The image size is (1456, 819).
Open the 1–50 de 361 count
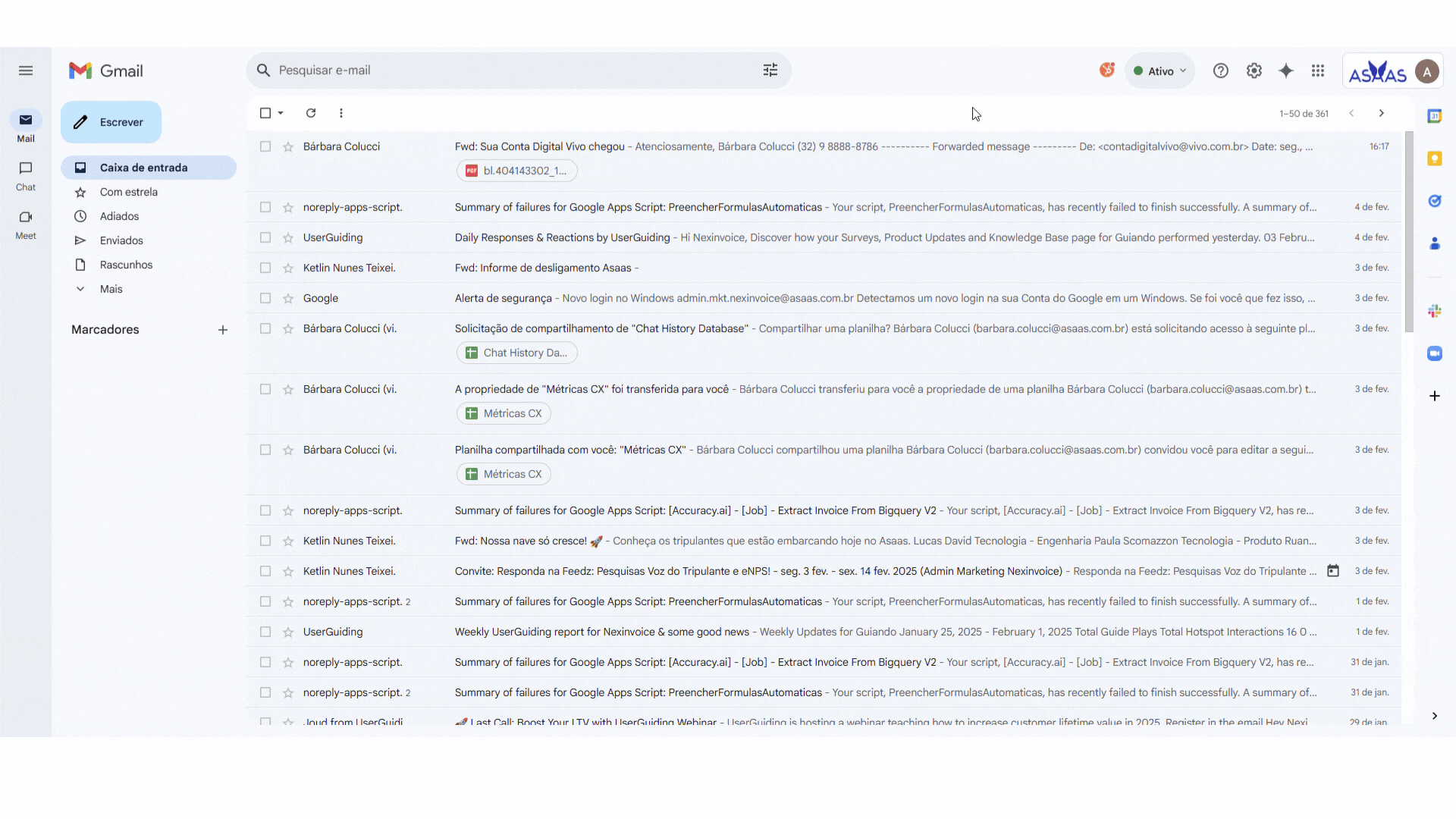point(1304,114)
